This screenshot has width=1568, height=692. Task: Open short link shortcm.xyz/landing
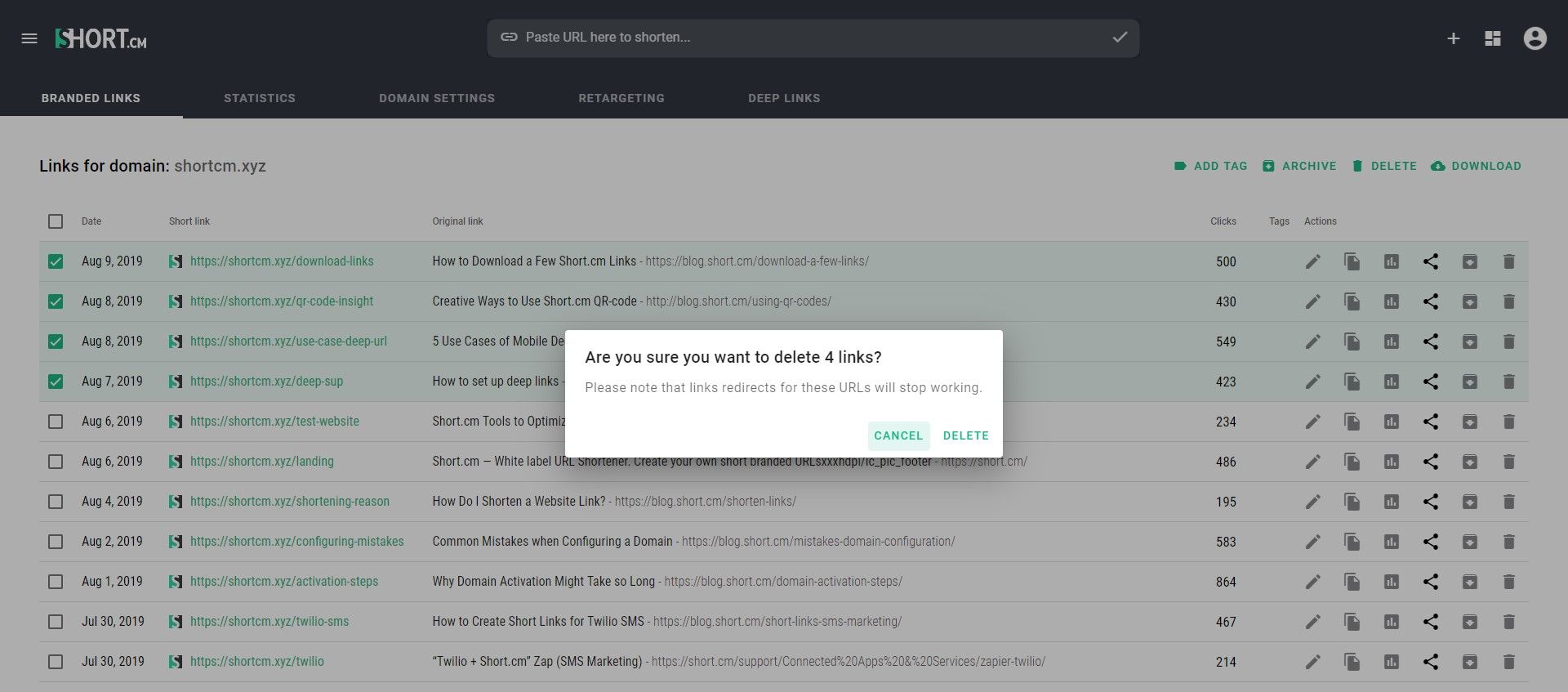coord(261,462)
